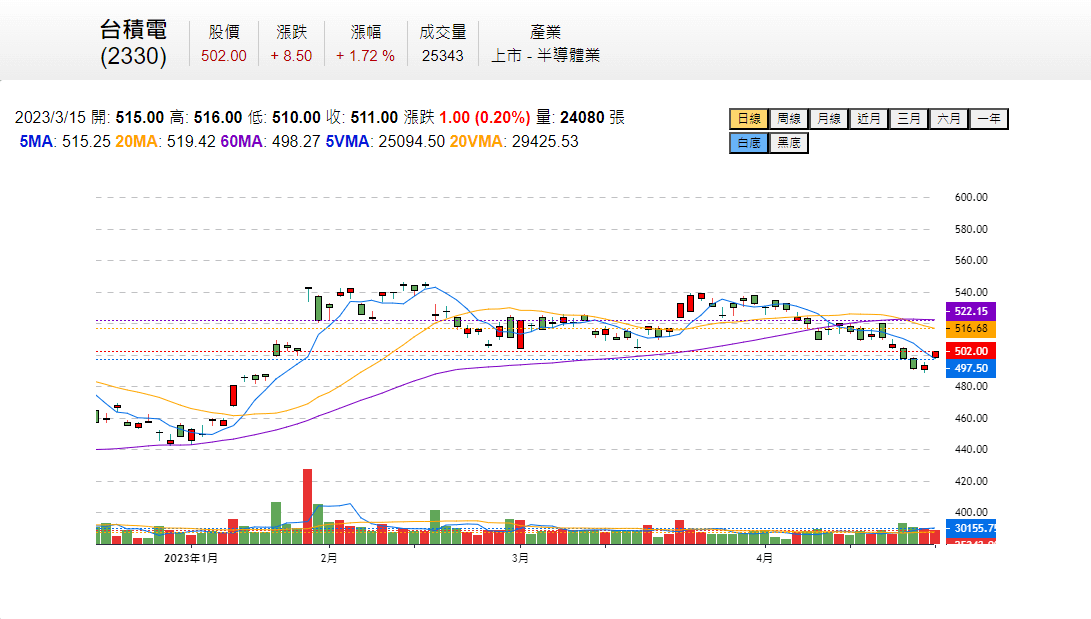Screen dimensions: 1091x619
Task: Click the + 8.50 change value
Action: 291,56
